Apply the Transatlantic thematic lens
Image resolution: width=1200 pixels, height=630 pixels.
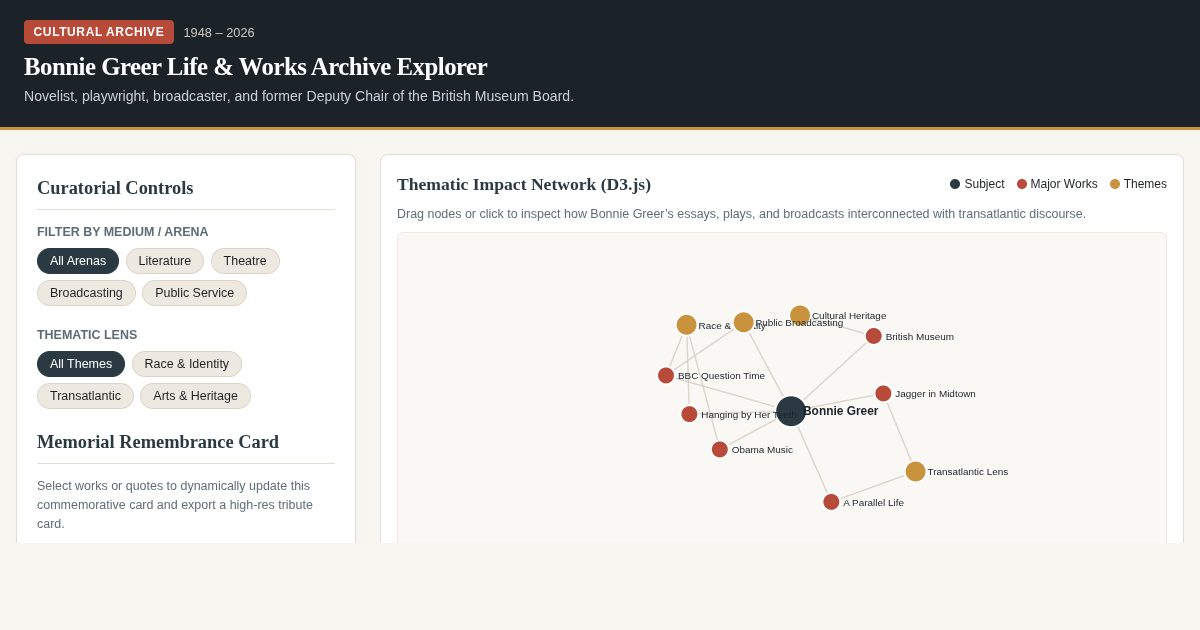pos(85,396)
